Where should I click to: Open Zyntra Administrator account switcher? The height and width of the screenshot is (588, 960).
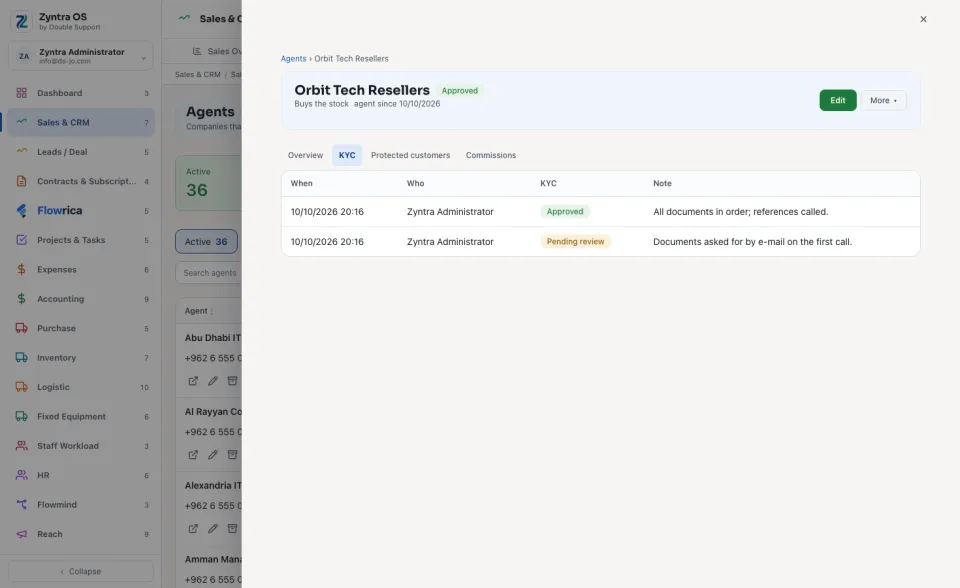pos(81,56)
